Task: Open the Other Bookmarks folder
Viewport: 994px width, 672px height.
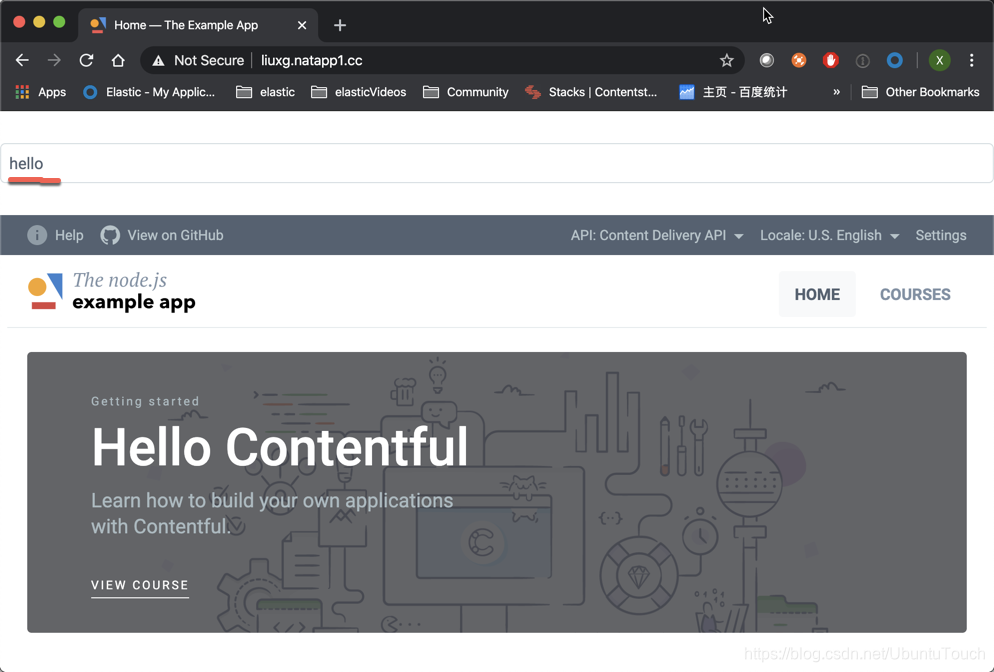Action: tap(920, 92)
